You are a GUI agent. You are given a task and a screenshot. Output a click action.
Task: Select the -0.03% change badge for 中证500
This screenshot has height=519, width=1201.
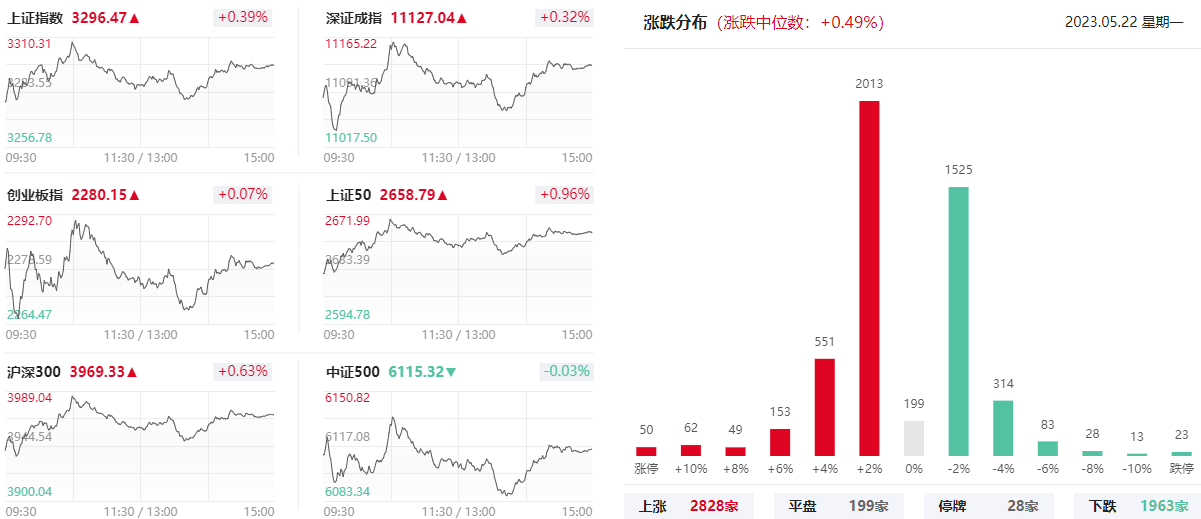[567, 372]
